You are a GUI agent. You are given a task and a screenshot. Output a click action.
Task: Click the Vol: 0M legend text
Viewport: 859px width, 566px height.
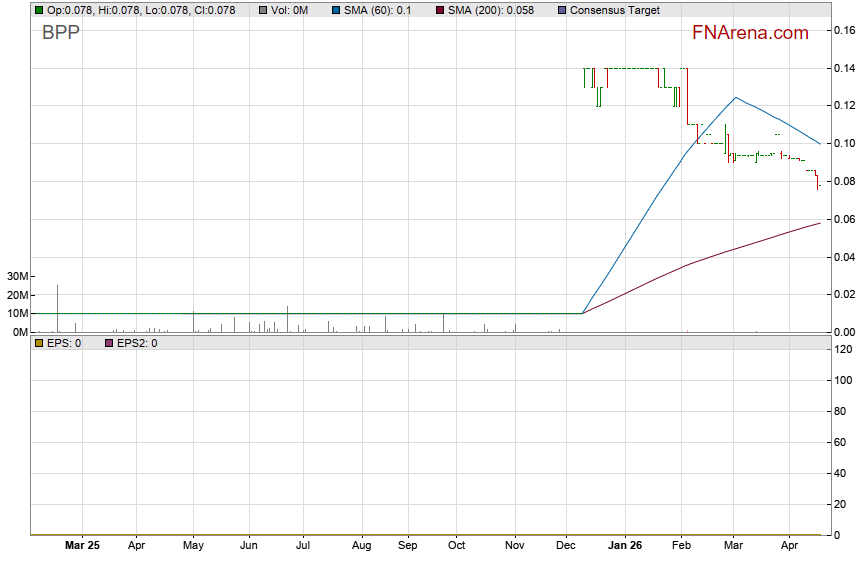(x=289, y=10)
